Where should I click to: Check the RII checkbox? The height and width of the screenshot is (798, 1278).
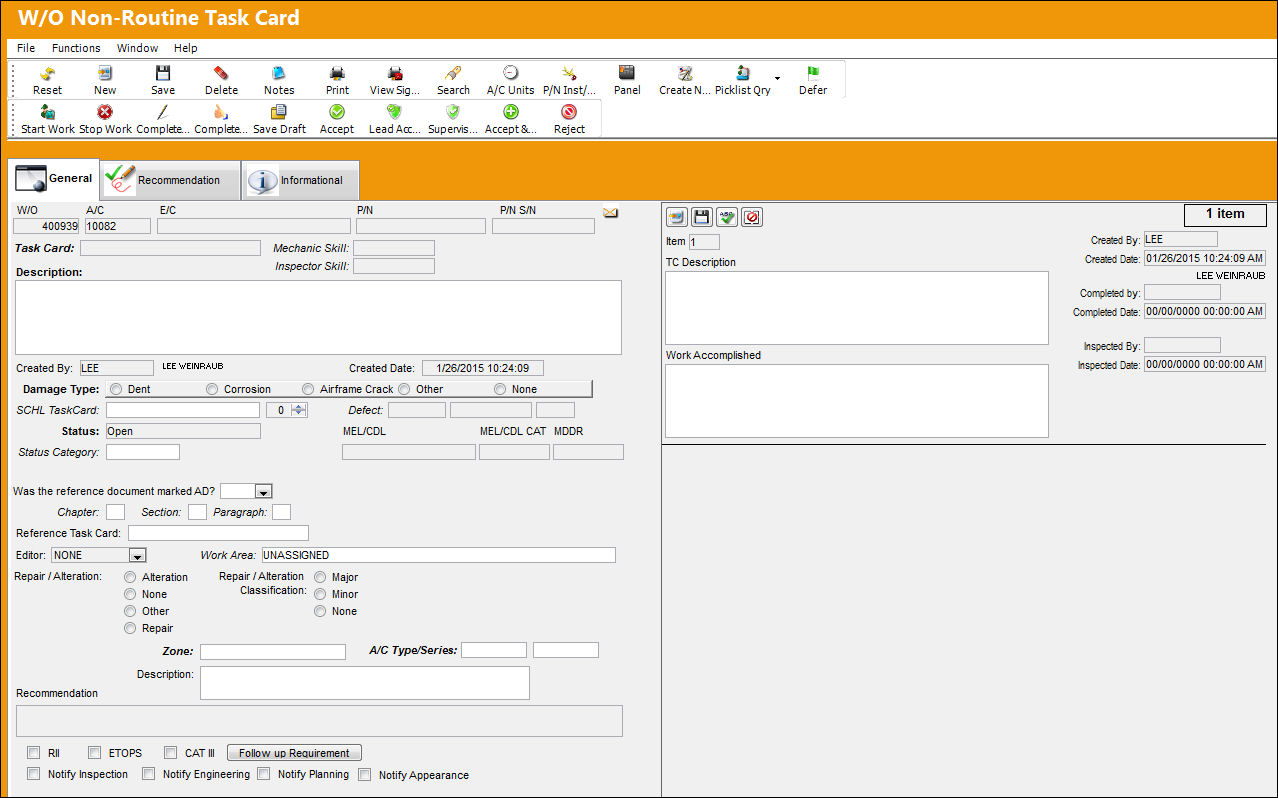(x=34, y=753)
